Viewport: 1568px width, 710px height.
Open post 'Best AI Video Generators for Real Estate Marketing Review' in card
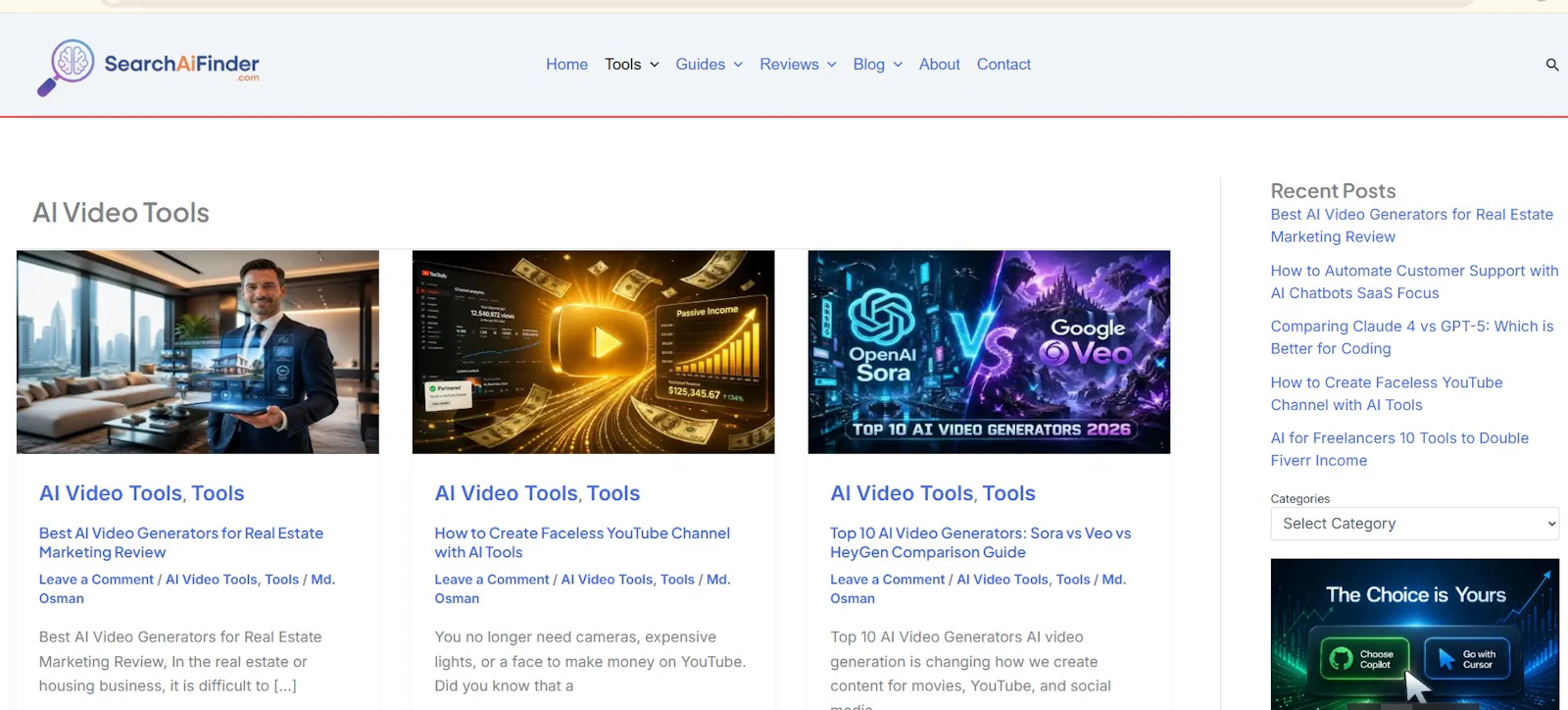(x=181, y=542)
